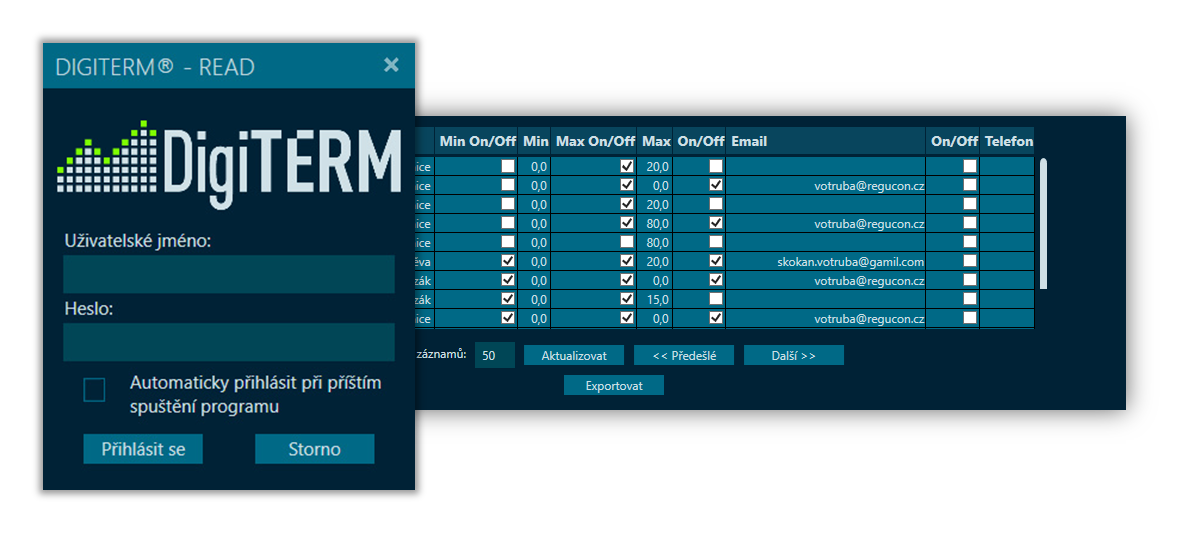The height and width of the screenshot is (553, 1186).
Task: Click the table's vertical scrollbar thumb
Action: (1044, 223)
